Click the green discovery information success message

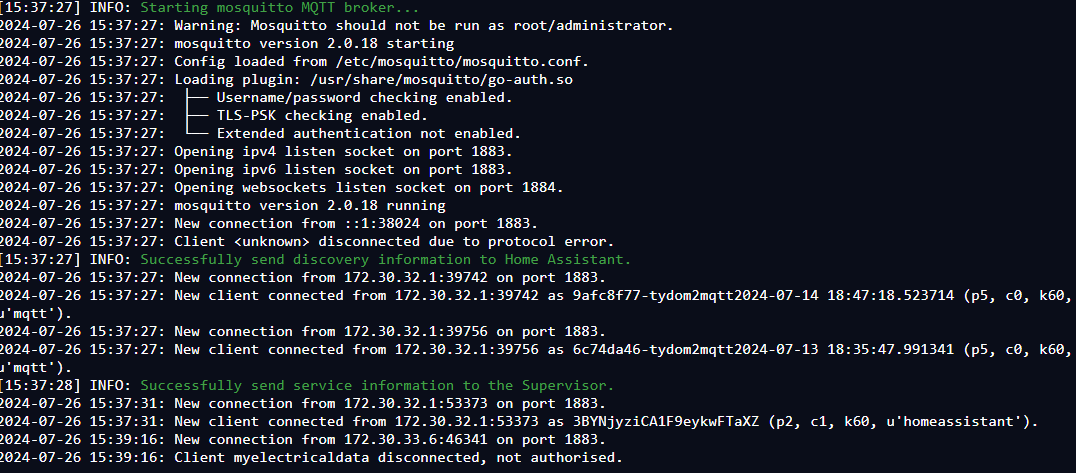(x=385, y=259)
